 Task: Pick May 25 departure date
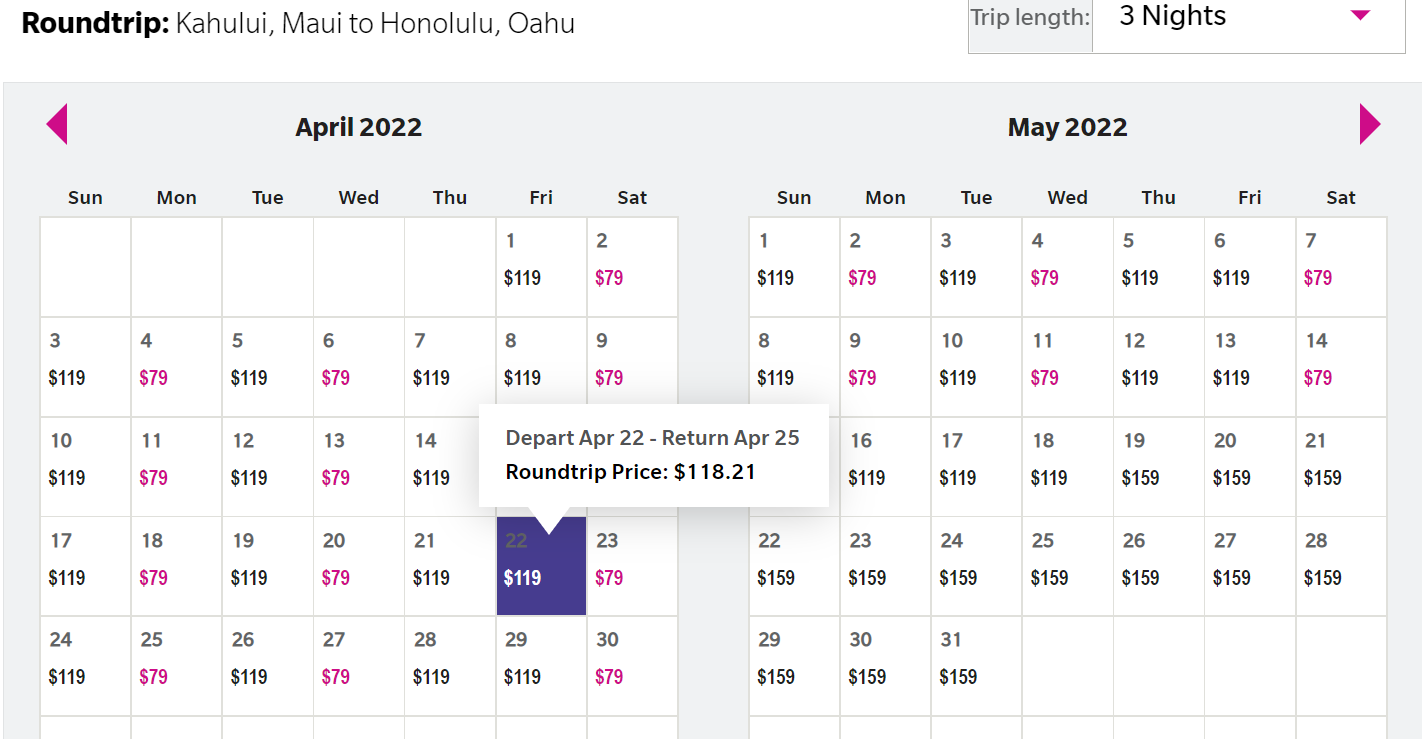1067,566
